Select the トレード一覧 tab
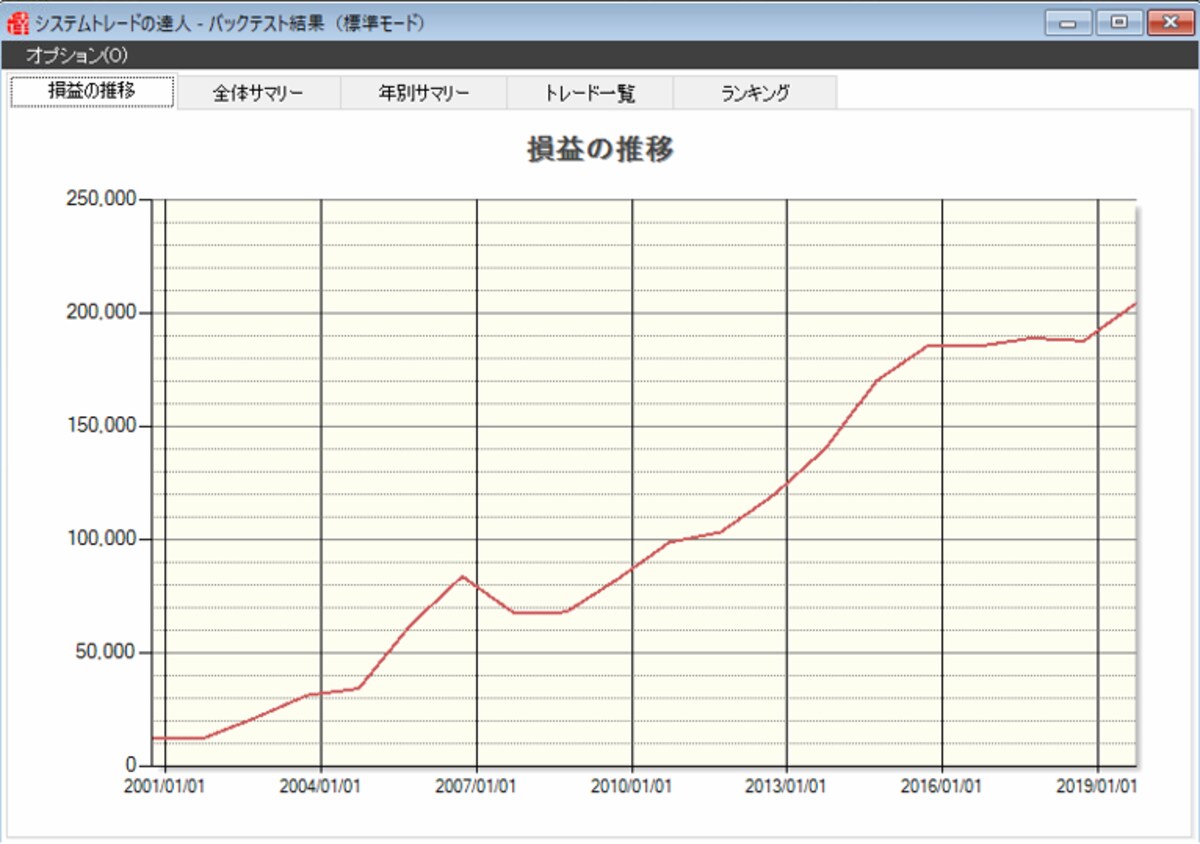 590,93
